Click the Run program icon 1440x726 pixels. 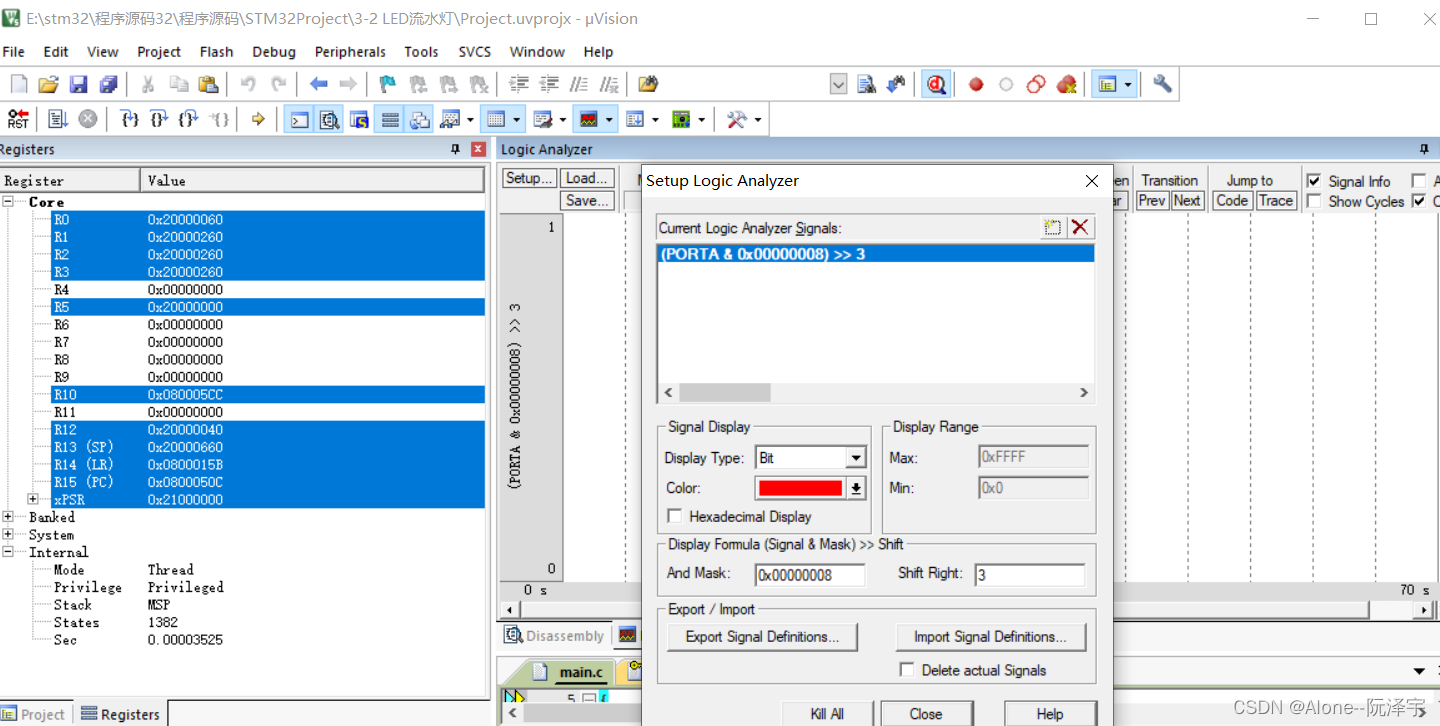pos(58,119)
